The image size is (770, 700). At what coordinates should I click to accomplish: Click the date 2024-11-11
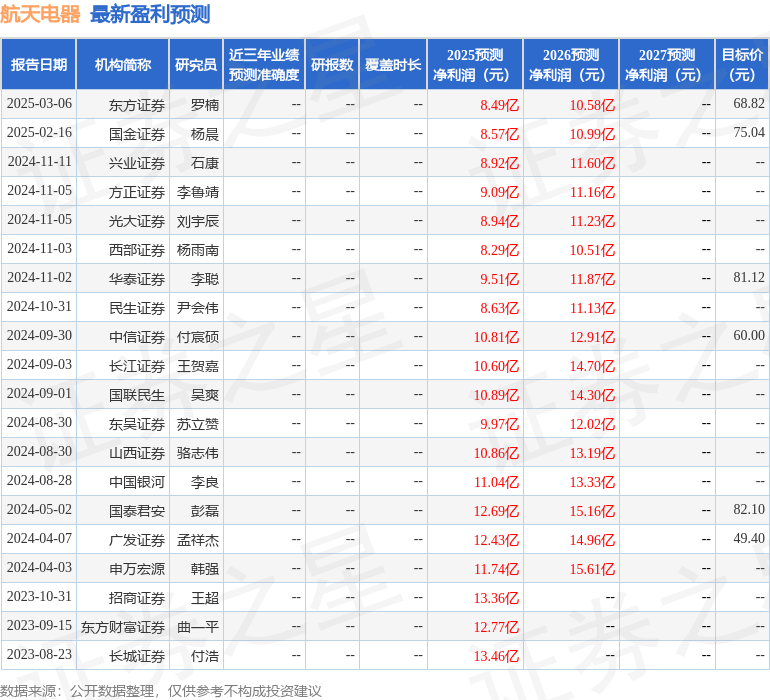coord(39,161)
